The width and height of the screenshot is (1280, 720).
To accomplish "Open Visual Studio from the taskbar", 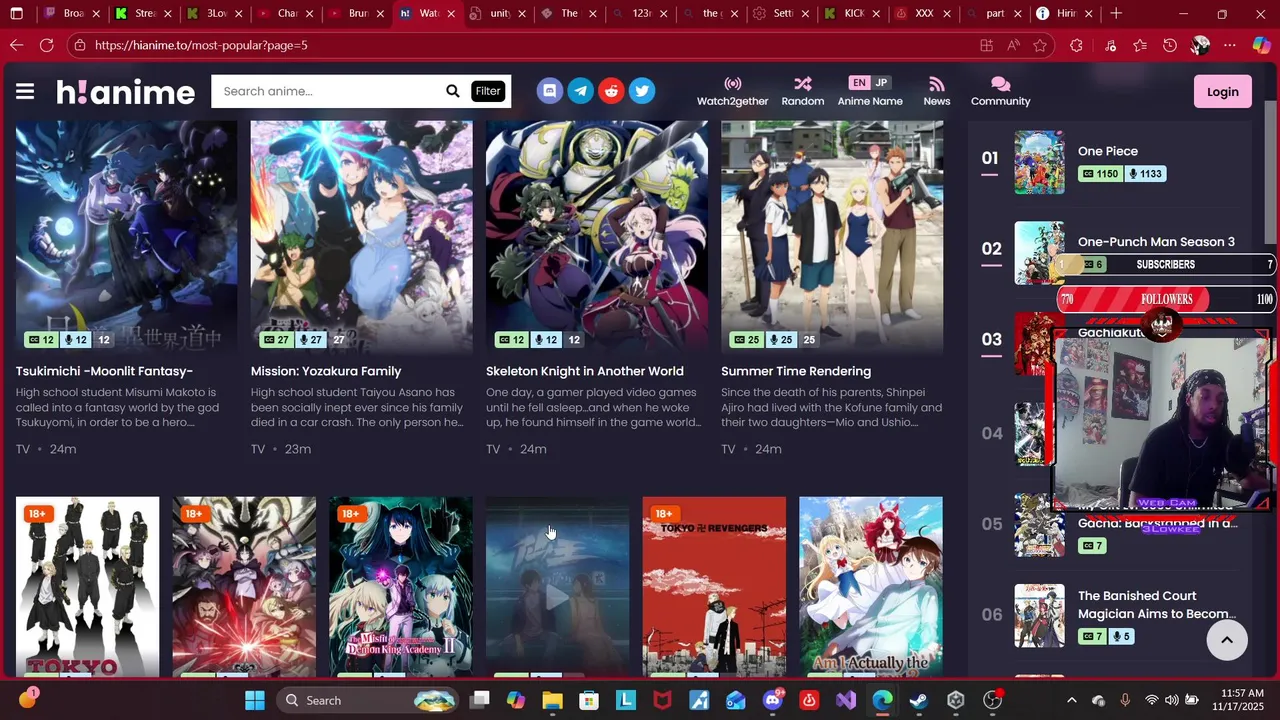I will coord(846,700).
